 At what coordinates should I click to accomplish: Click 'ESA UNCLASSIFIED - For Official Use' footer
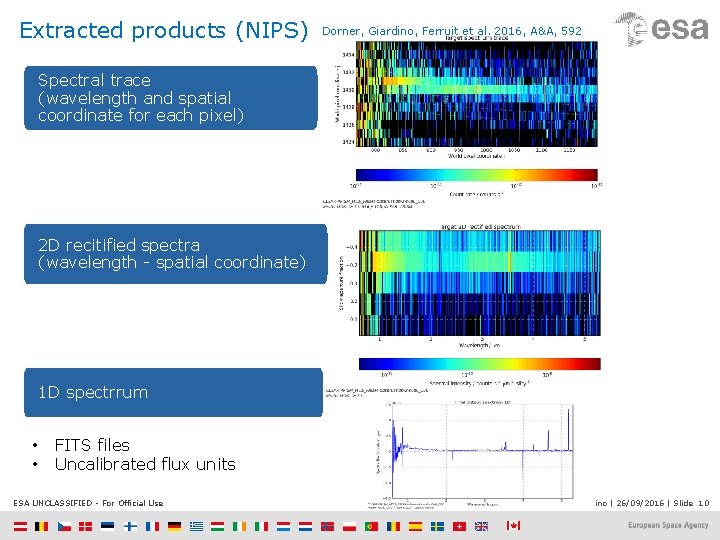click(x=88, y=503)
